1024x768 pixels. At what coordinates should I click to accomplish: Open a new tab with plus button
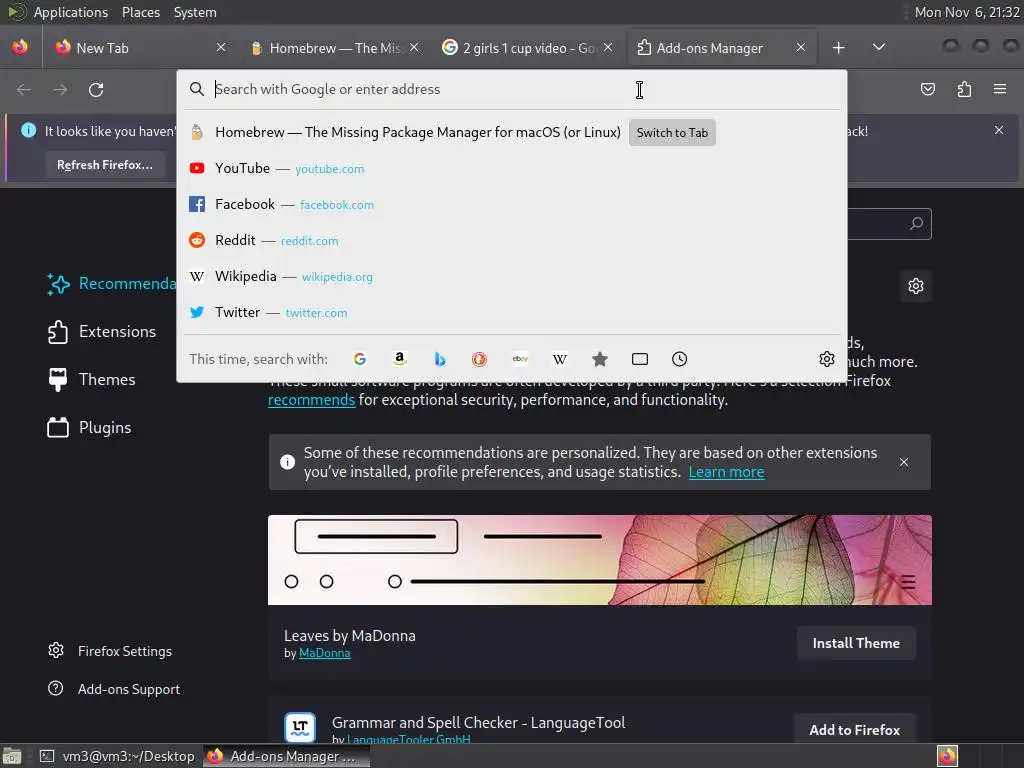[x=839, y=48]
